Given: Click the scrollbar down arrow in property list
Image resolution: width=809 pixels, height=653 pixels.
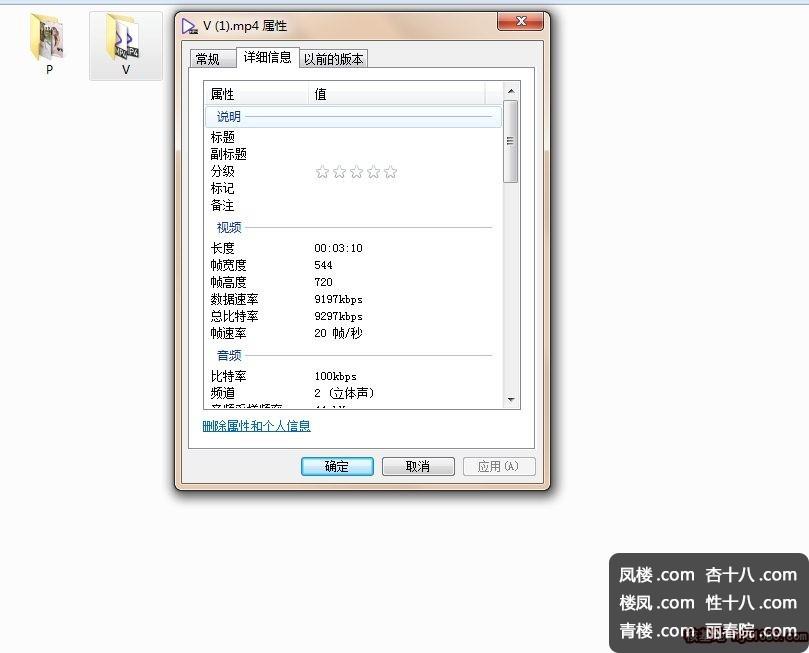Looking at the screenshot, I should [511, 399].
